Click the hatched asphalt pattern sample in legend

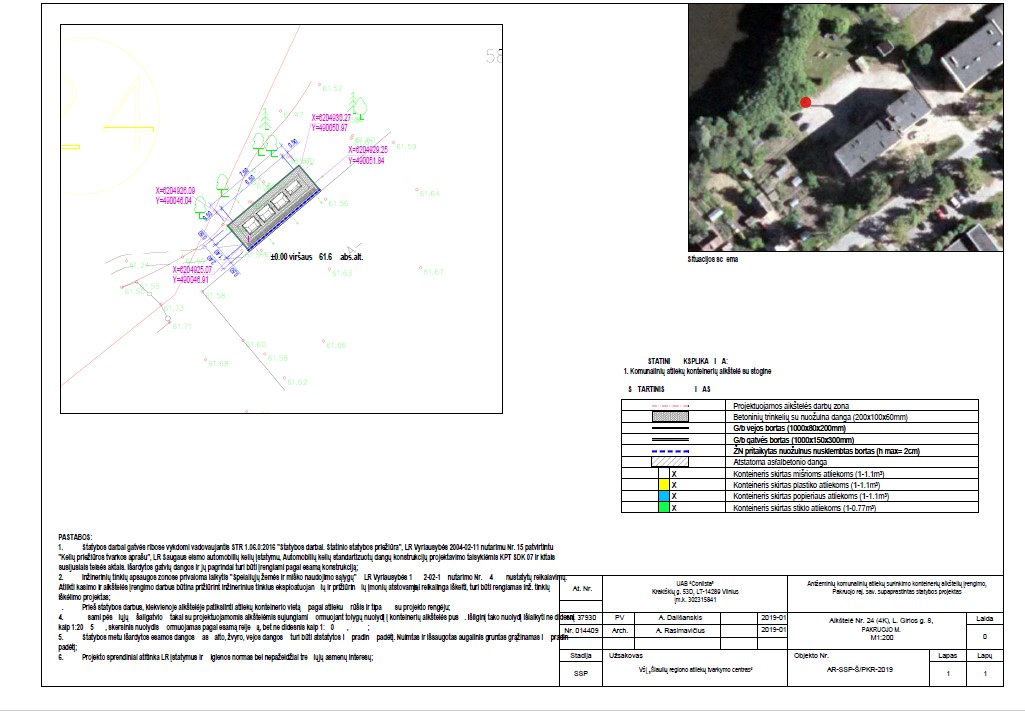pyautogui.click(x=670, y=461)
